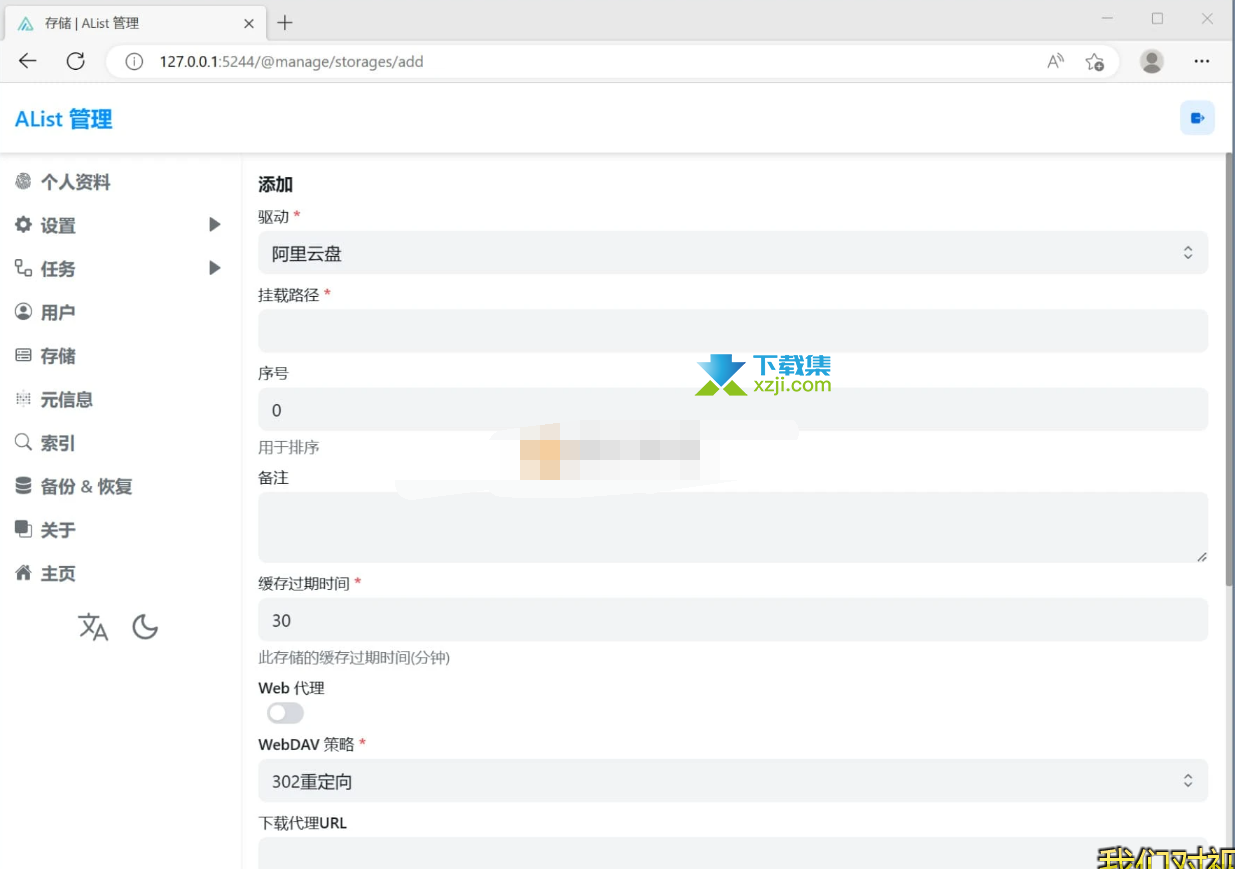Click the 主页 home icon

[23, 573]
